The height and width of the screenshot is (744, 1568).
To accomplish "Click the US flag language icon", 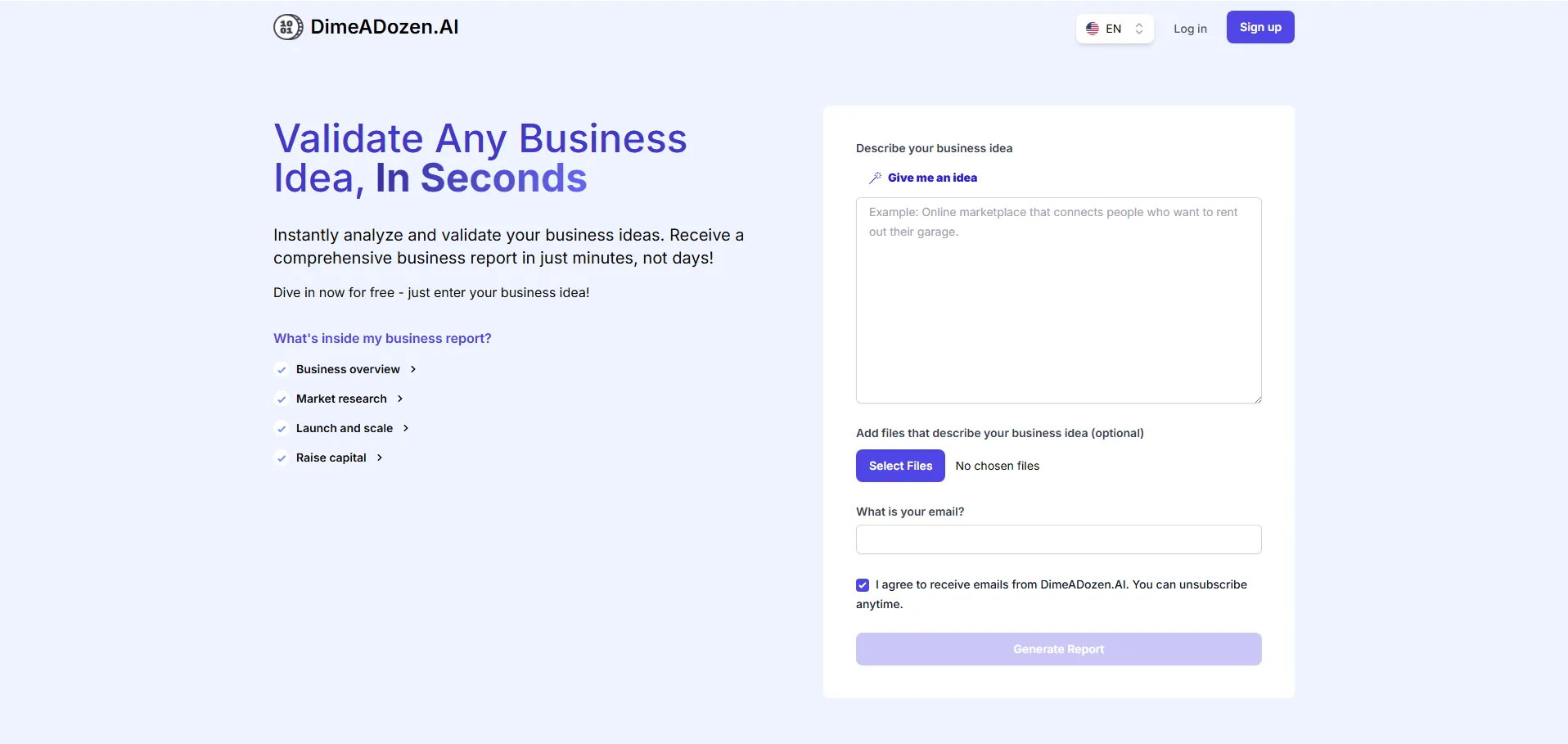I will [x=1092, y=29].
